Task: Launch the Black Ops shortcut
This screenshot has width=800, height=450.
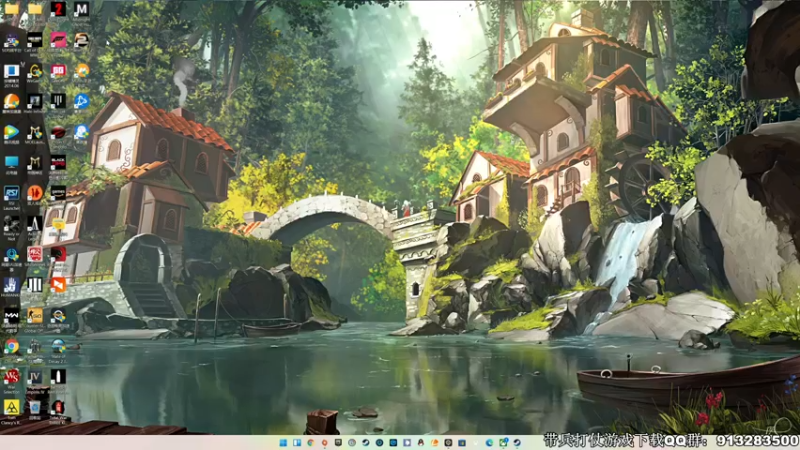Action: pyautogui.click(x=58, y=162)
